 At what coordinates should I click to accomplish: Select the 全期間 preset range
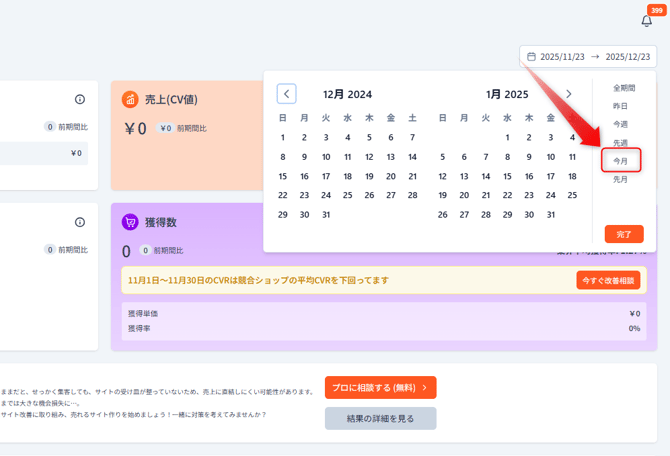click(x=624, y=88)
